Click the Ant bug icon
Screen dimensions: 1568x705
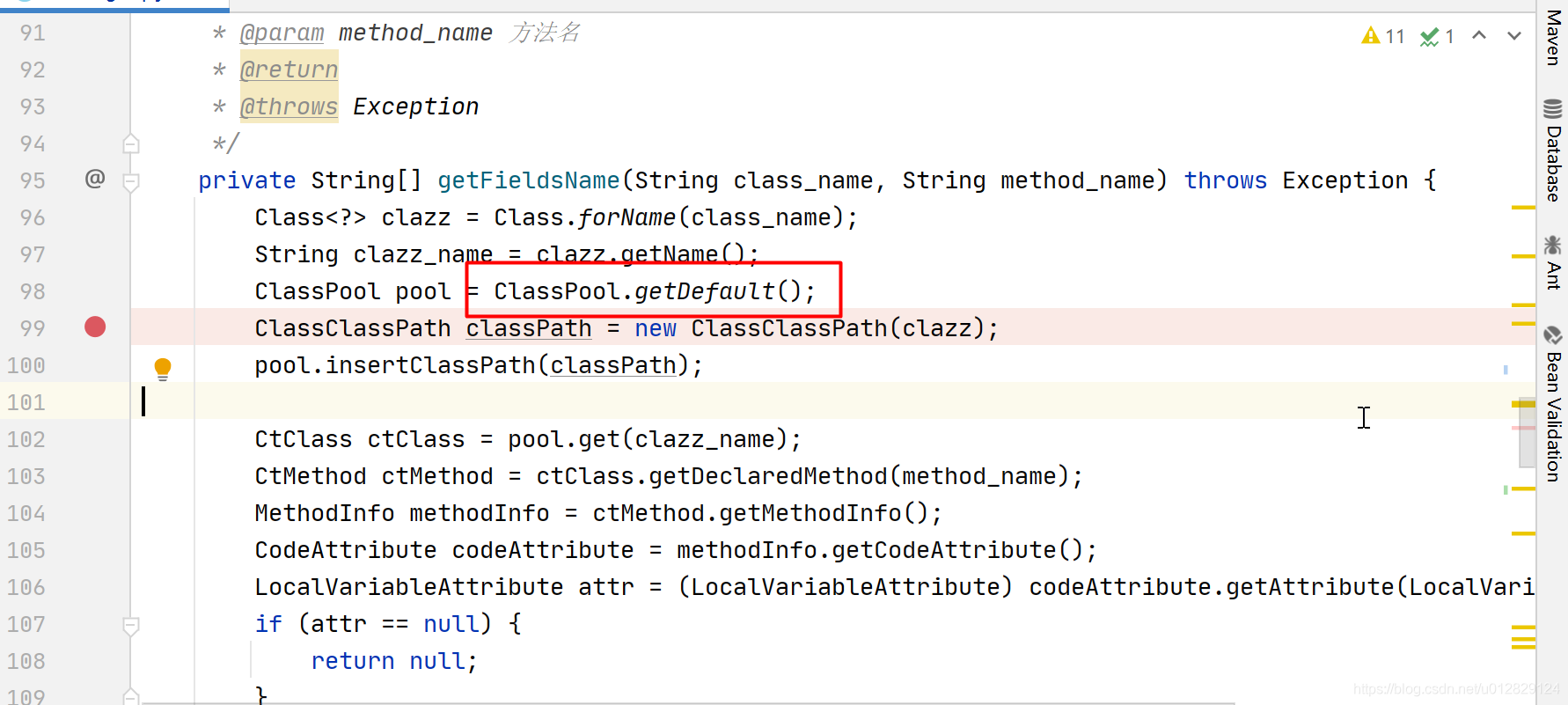click(x=1553, y=244)
